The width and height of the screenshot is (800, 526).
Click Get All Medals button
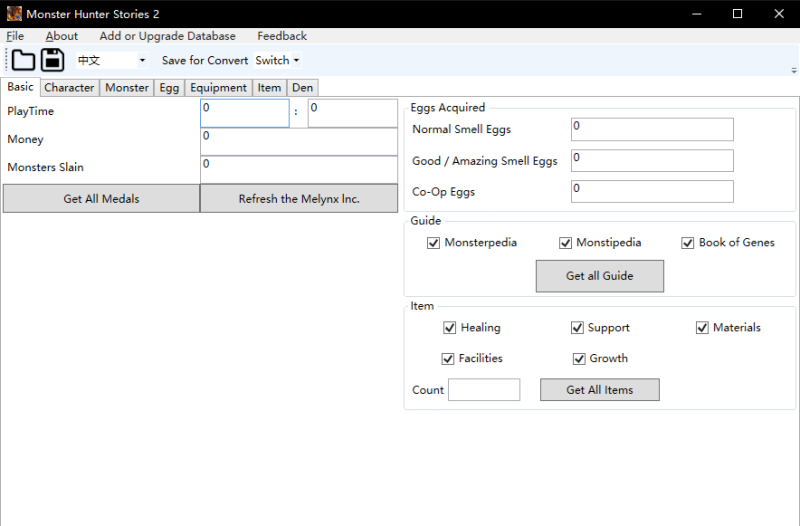coord(101,198)
